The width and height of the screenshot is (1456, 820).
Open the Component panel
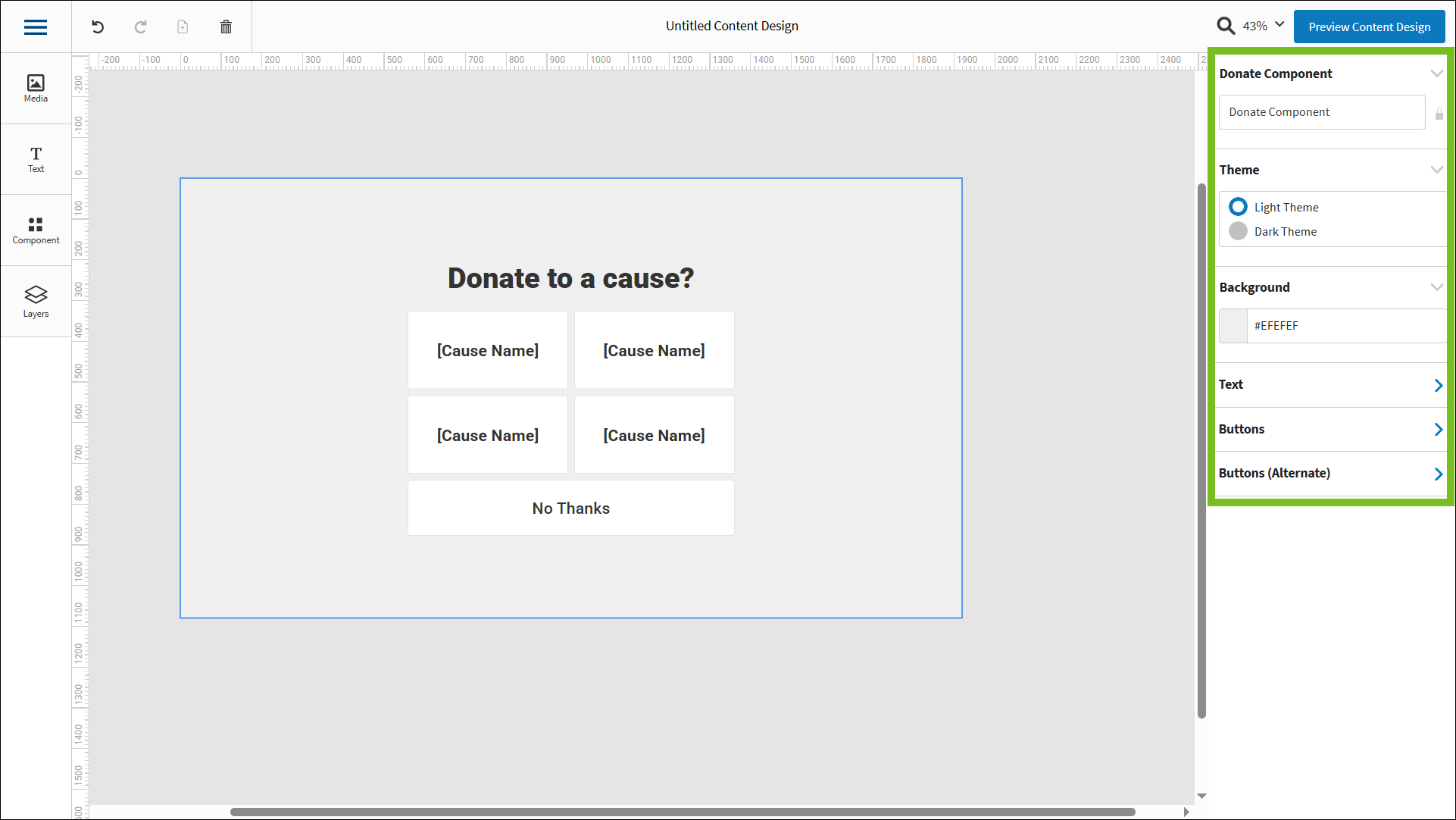(x=35, y=230)
